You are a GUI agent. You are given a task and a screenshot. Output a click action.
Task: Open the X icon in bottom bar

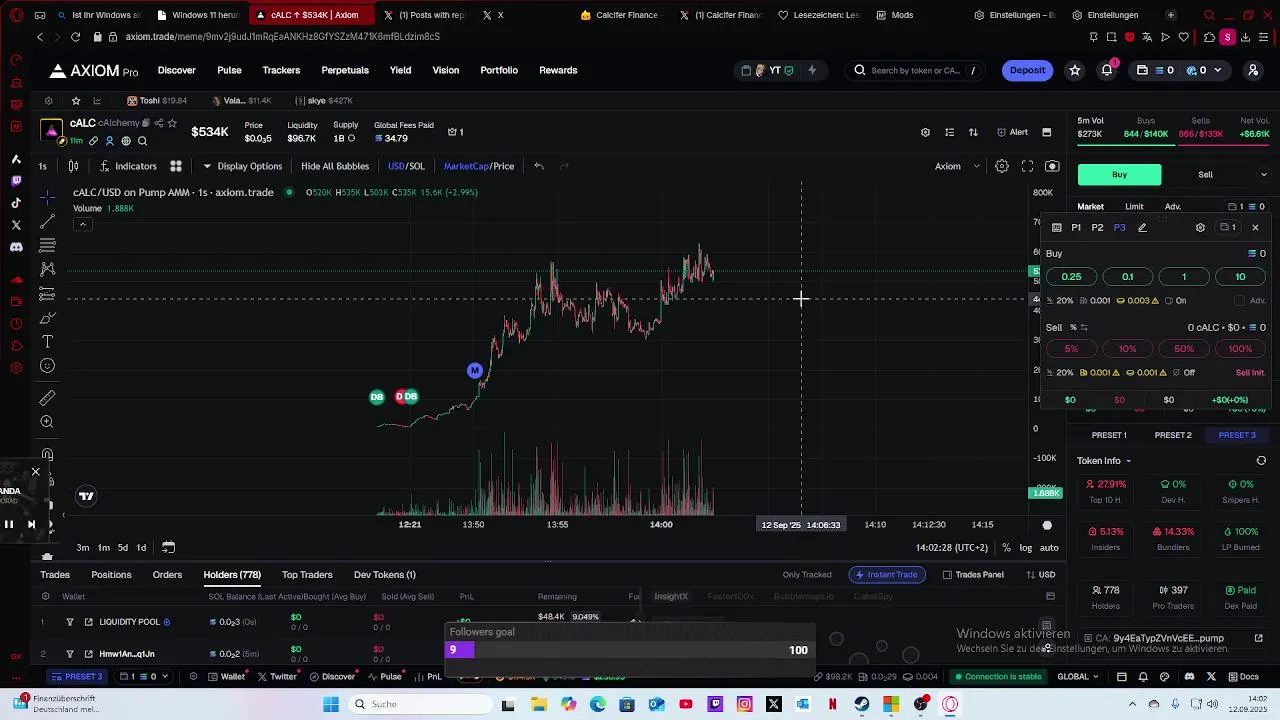coord(1212,677)
